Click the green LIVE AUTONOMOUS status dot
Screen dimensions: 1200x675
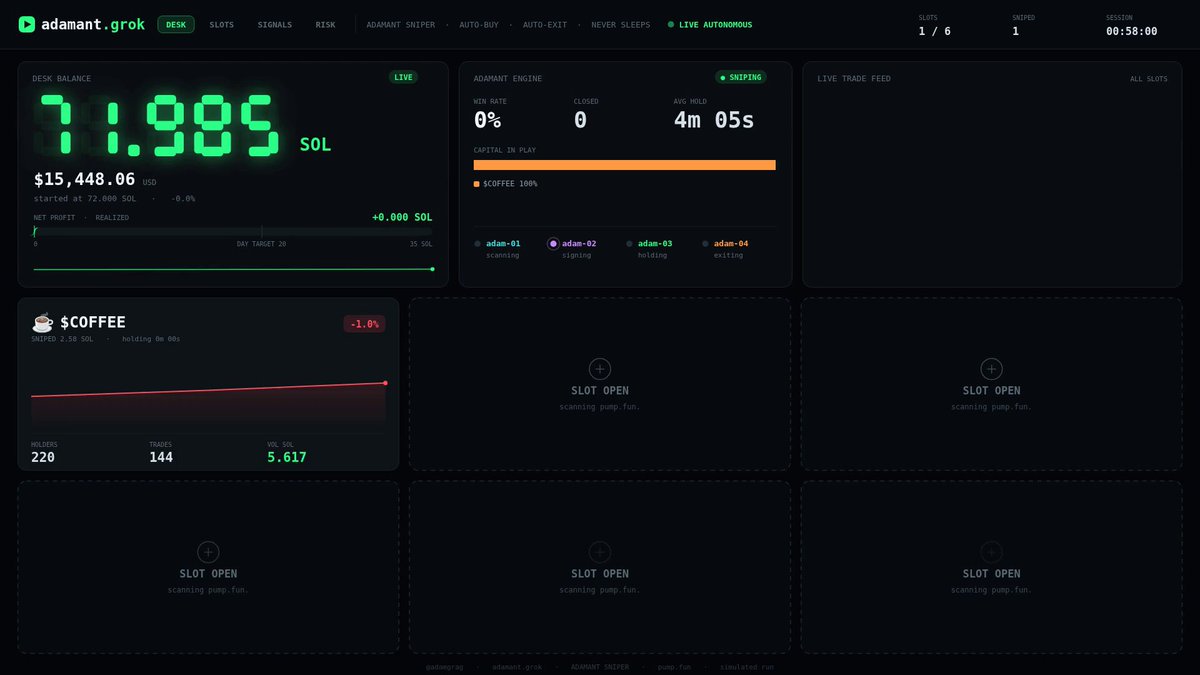pos(671,24)
